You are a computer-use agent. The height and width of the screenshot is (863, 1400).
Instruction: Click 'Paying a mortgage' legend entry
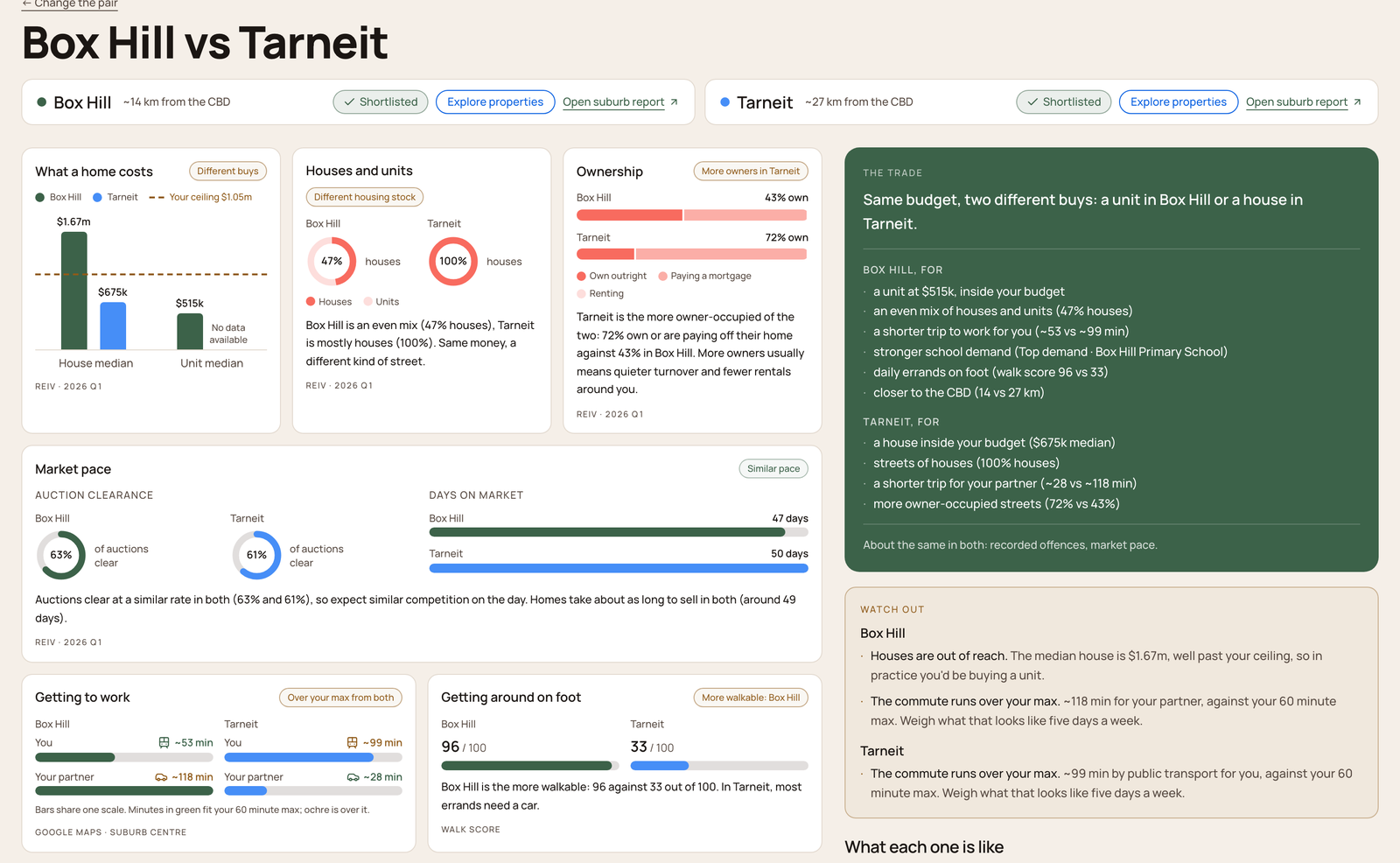704,277
